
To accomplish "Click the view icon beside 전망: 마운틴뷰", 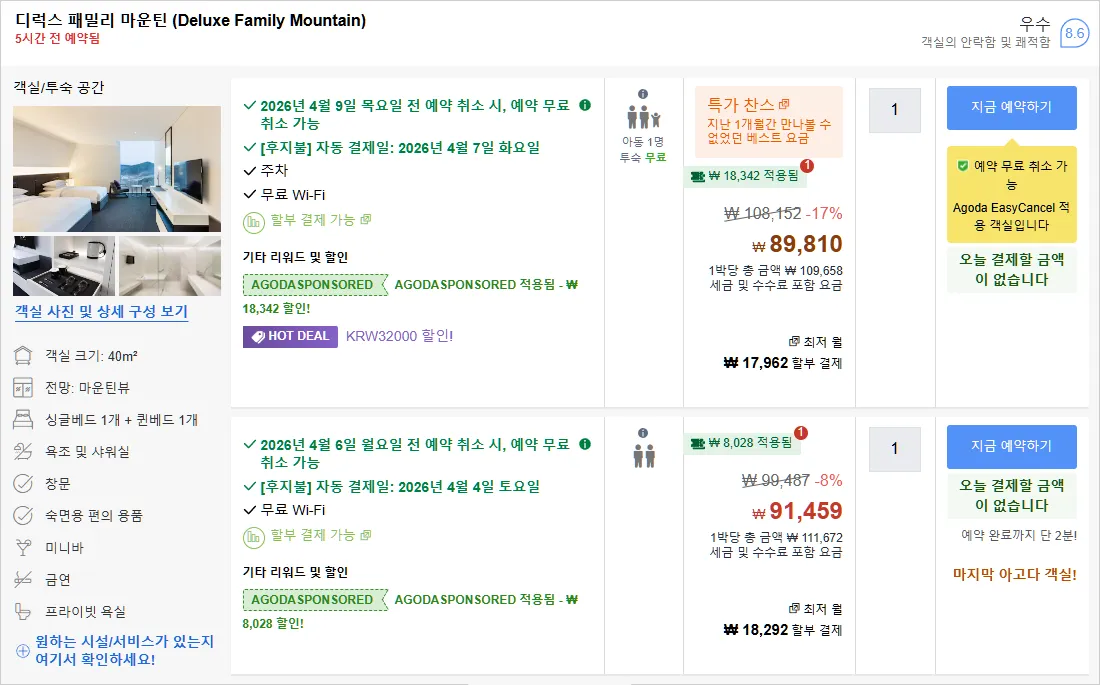I will point(23,387).
